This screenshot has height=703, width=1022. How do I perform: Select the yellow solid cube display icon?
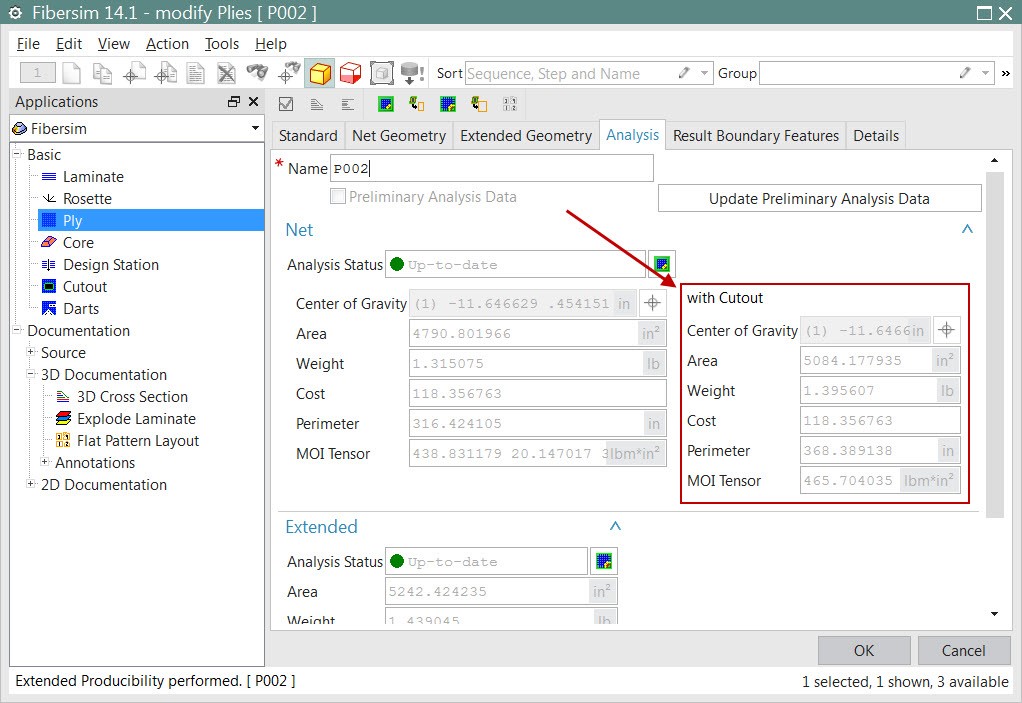(x=320, y=72)
